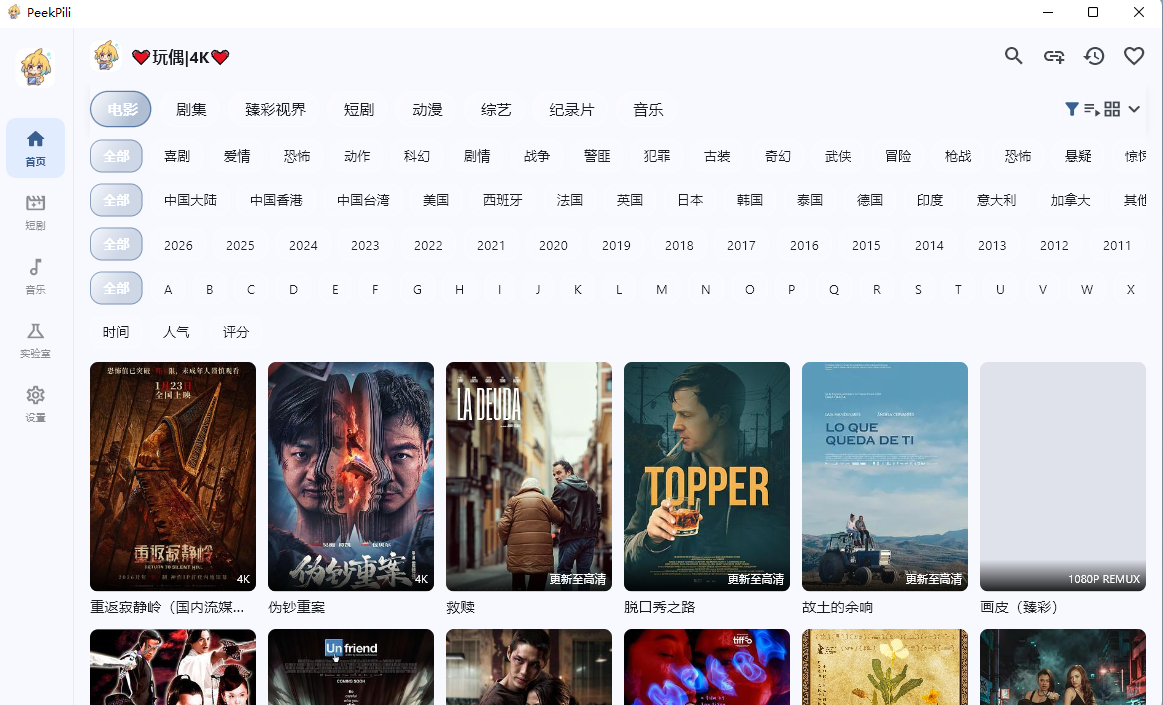This screenshot has height=705, width=1163.
Task: Open the 画皮（臻彩）blank poster
Action: tap(1063, 476)
